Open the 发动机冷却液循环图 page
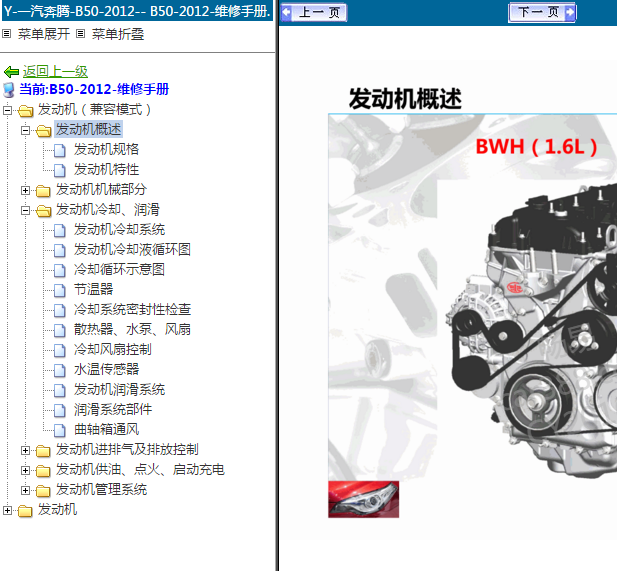617x571 pixels. tap(132, 249)
